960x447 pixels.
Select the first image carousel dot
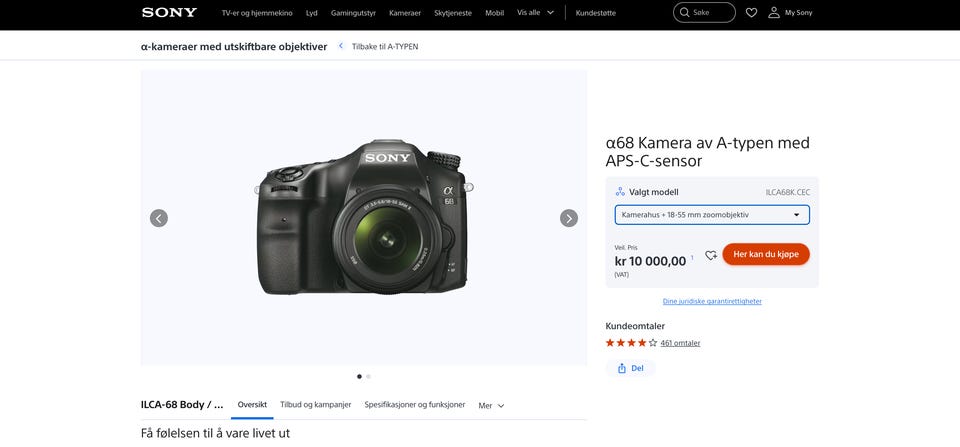(359, 377)
